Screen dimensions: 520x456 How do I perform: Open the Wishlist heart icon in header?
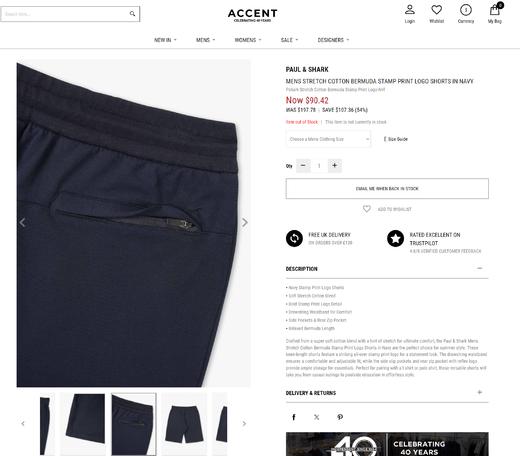click(436, 10)
